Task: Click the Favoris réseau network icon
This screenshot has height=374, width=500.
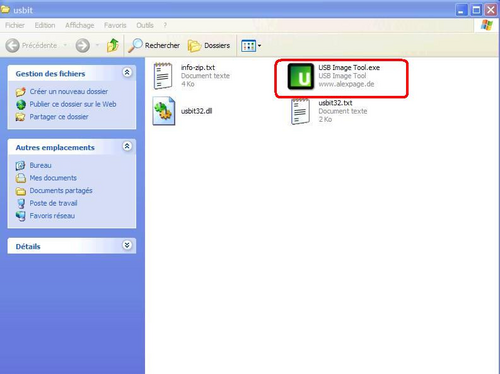Action: (21, 216)
